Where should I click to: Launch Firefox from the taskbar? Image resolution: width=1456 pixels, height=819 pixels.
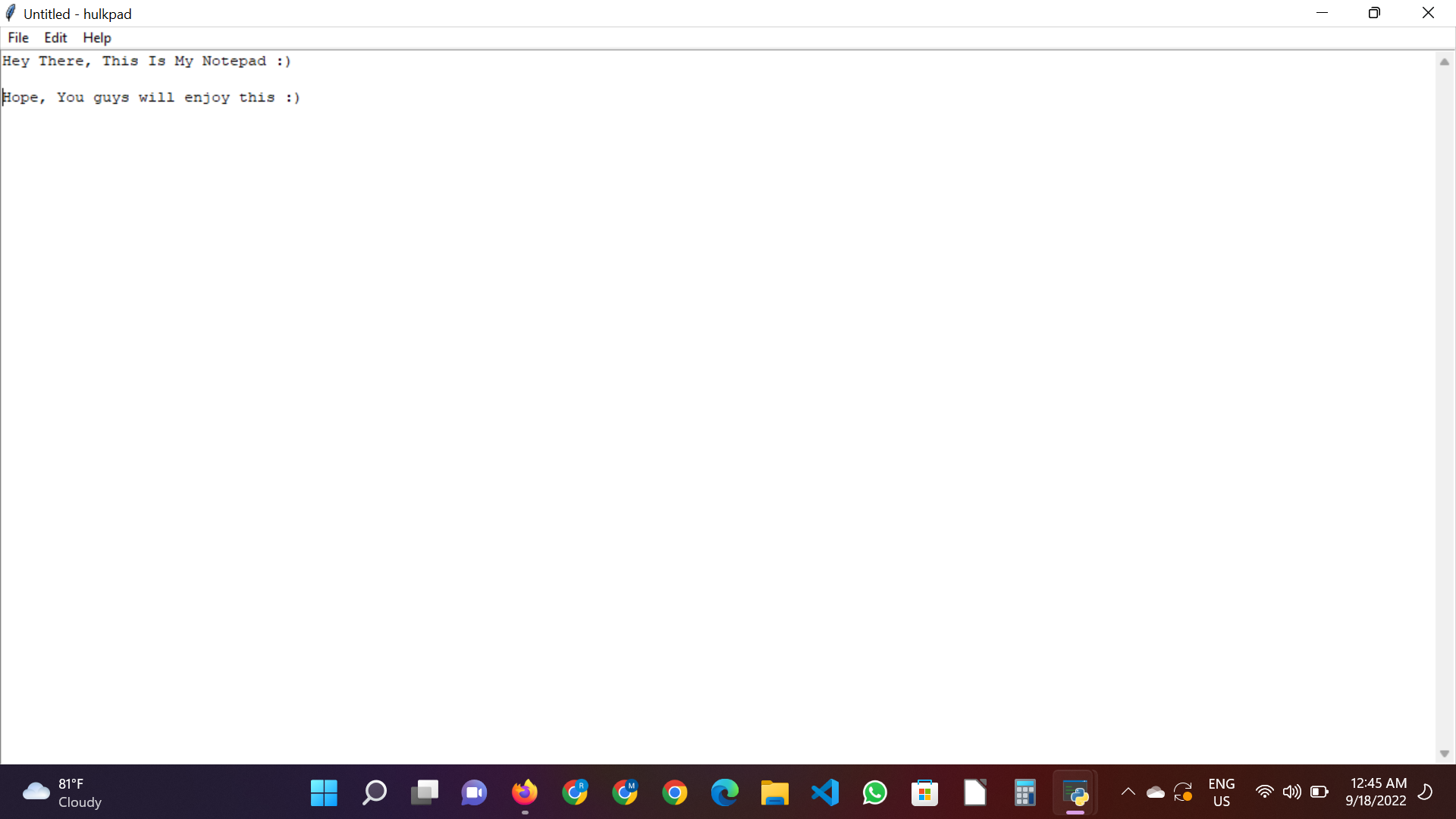click(x=524, y=793)
